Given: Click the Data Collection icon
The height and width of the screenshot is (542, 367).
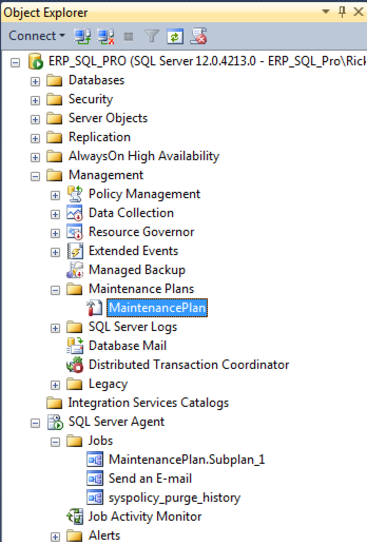Looking at the screenshot, I should pos(75,213).
